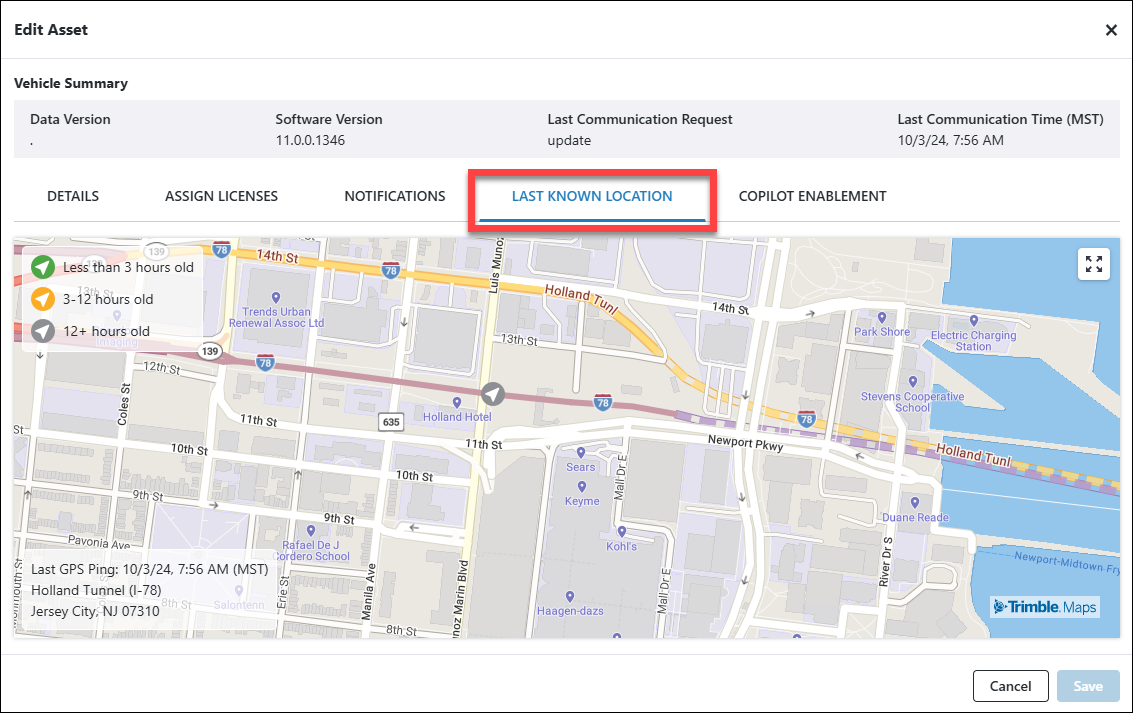
Task: Click the Trends Urban Renewal Assoc pin
Action: point(276,296)
